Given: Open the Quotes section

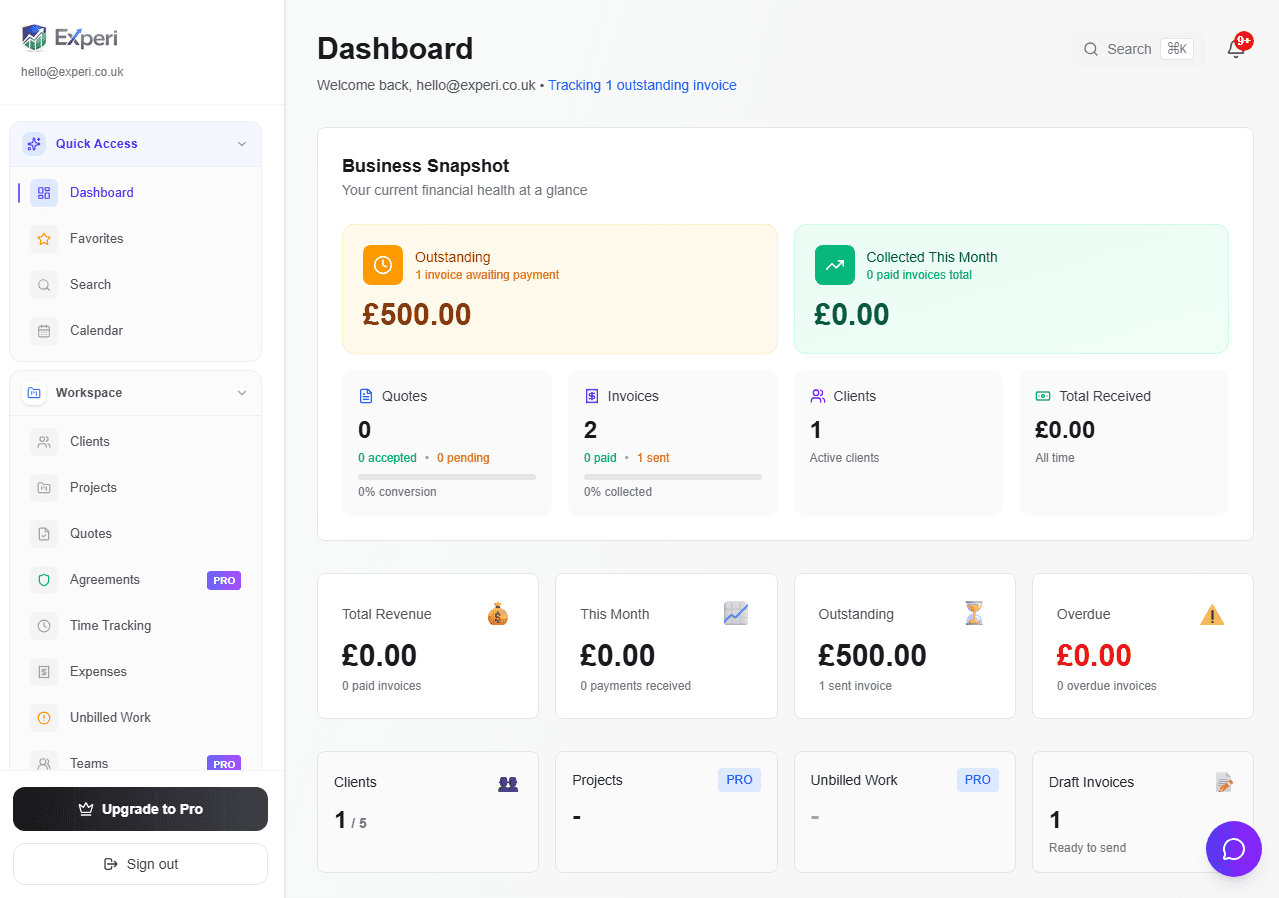Looking at the screenshot, I should point(90,533).
